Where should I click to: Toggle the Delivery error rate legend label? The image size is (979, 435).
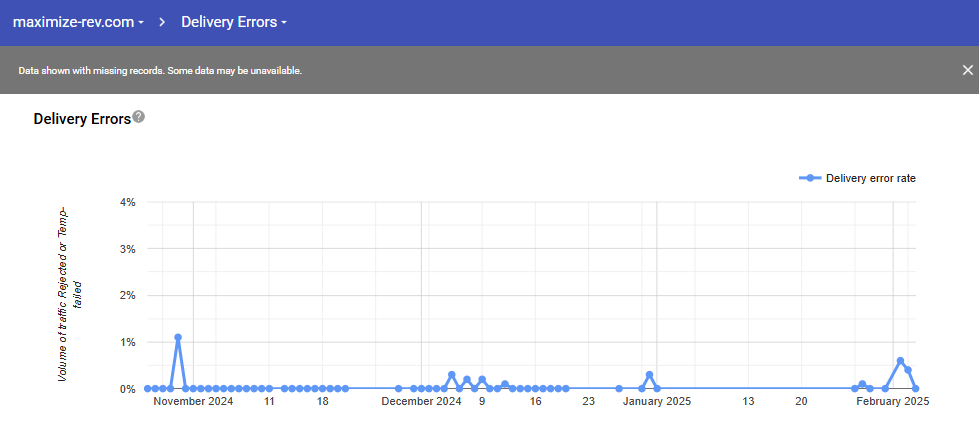(870, 178)
